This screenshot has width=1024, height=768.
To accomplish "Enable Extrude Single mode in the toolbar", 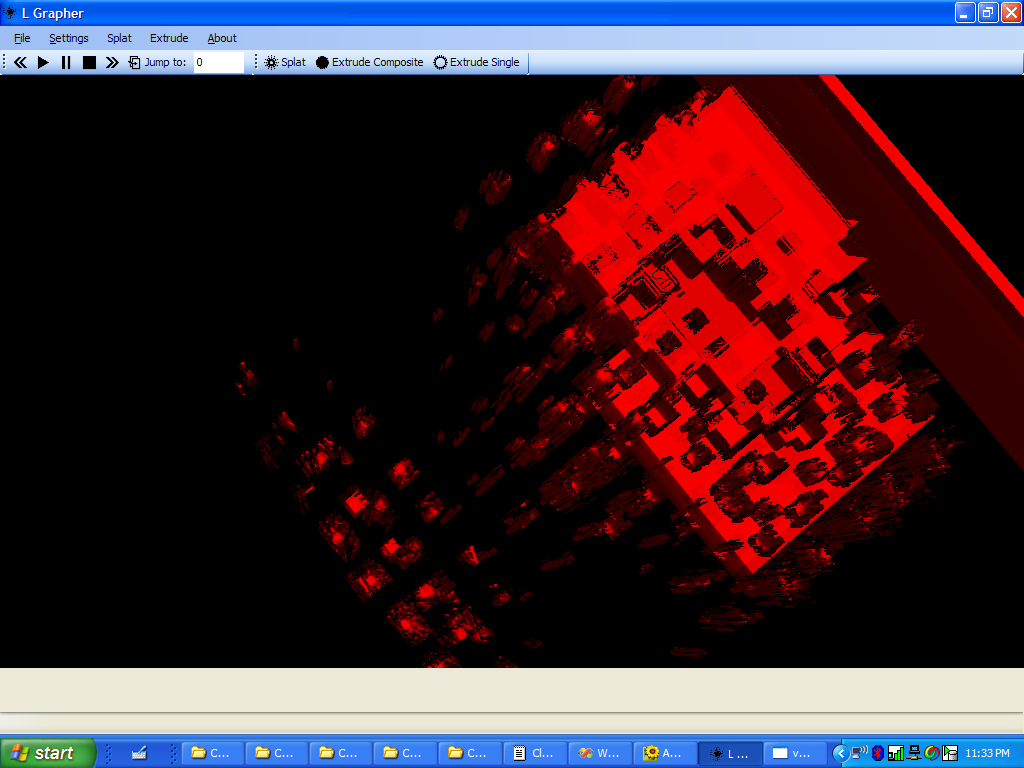I will tap(477, 62).
